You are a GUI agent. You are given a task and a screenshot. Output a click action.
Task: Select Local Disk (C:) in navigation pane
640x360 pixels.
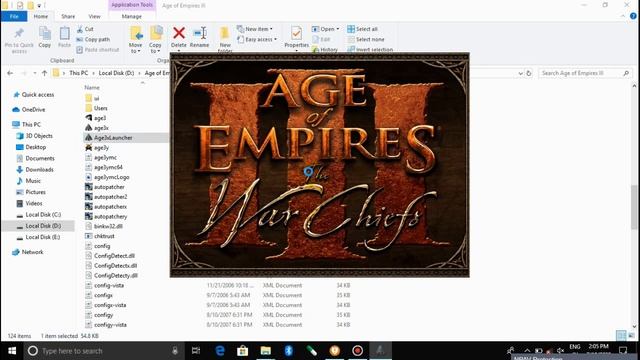tap(43, 215)
